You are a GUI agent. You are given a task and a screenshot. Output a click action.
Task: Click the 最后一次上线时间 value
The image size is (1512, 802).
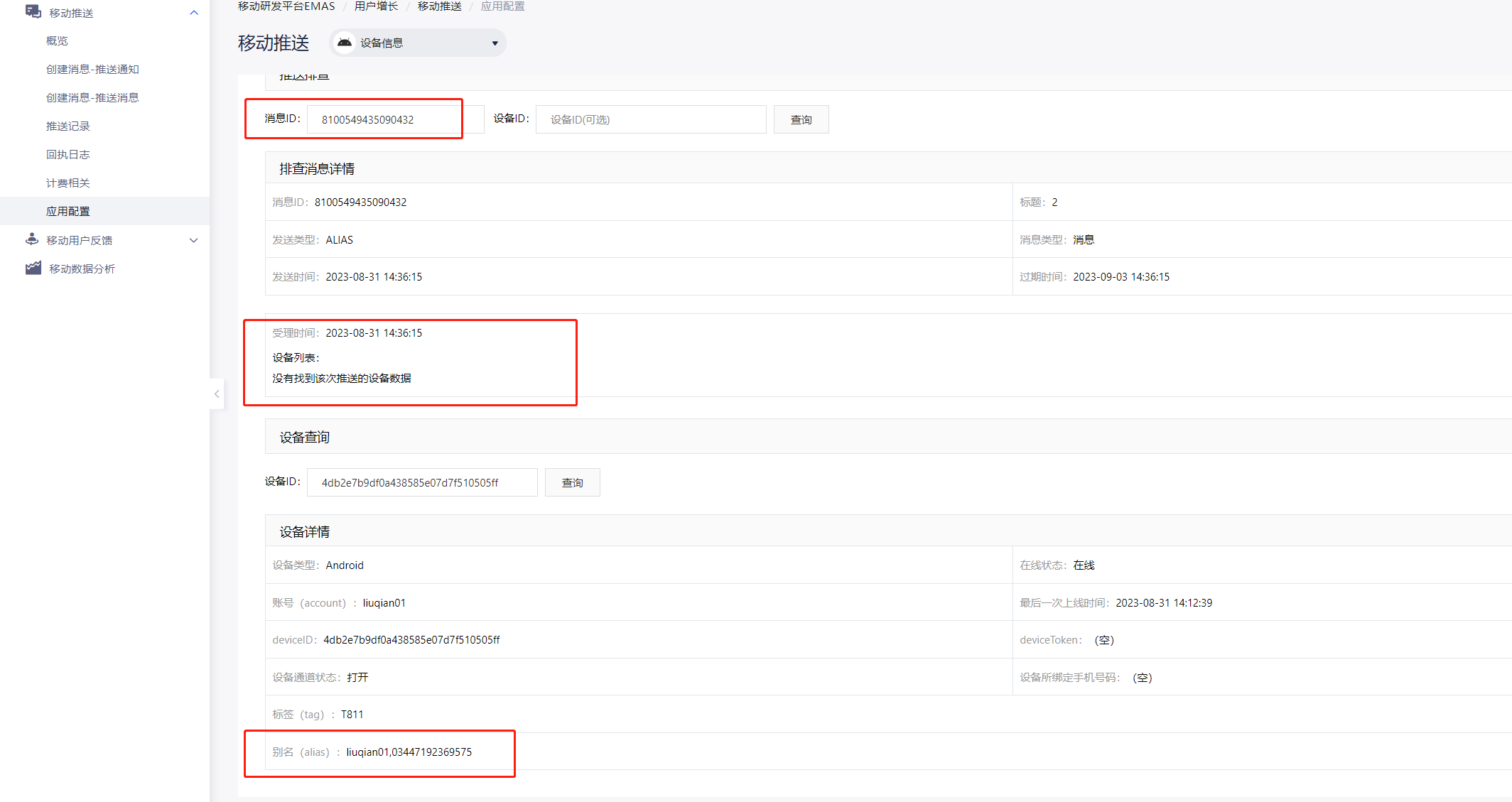(1164, 602)
